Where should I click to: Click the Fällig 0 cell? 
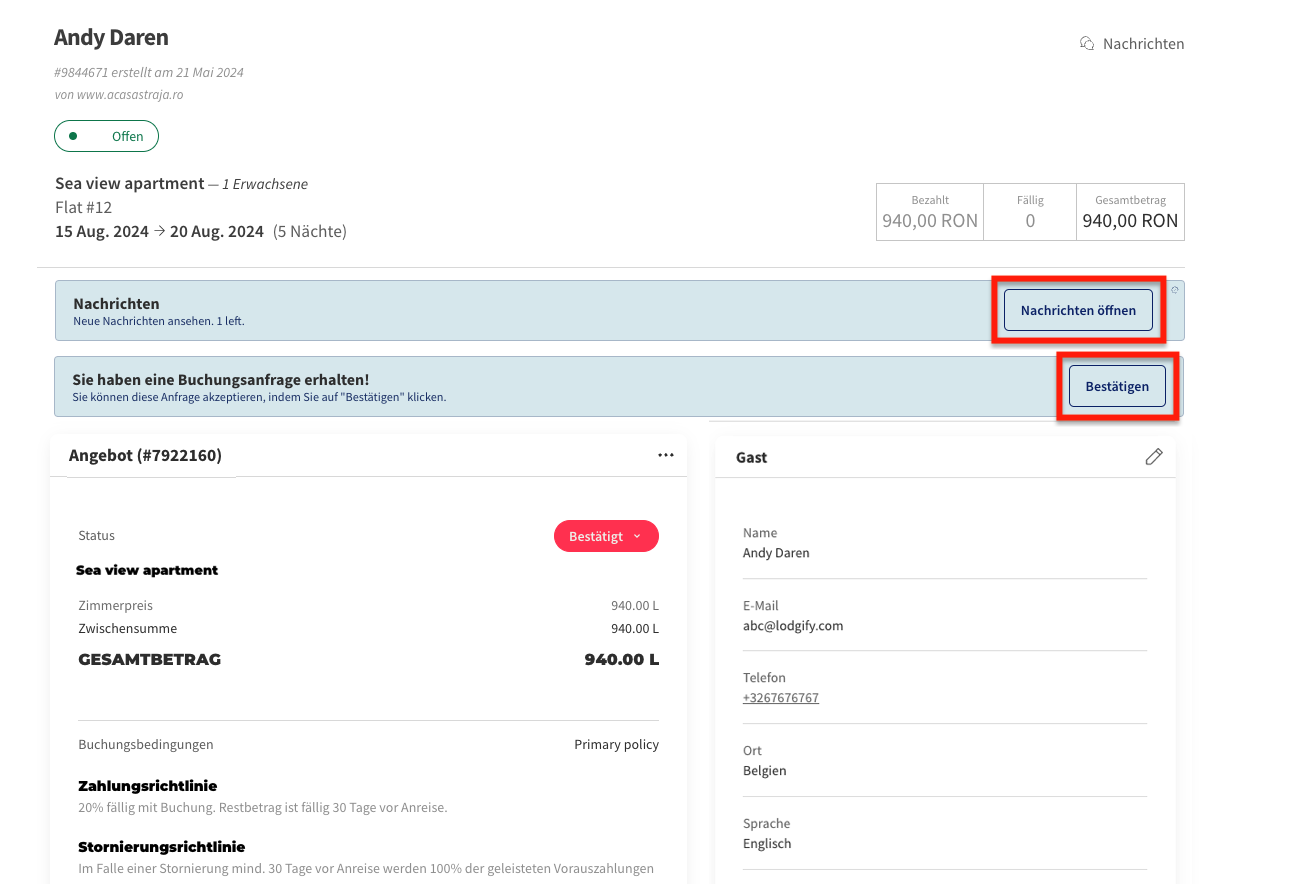click(x=1030, y=212)
